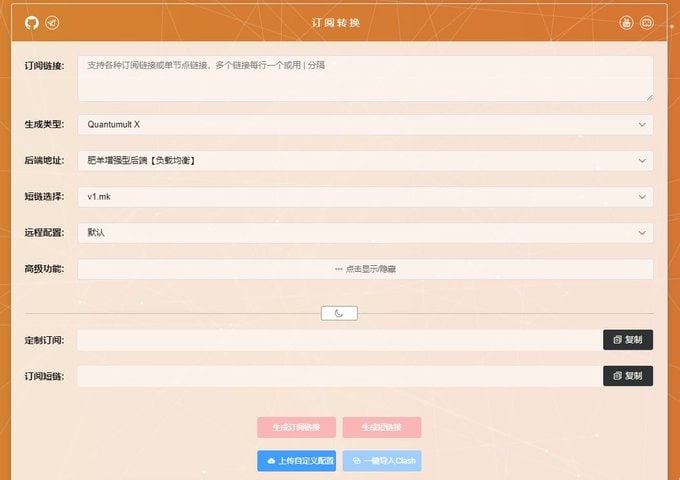Click the 生成类型 label
Screen dimensions: 680x480
(44, 124)
